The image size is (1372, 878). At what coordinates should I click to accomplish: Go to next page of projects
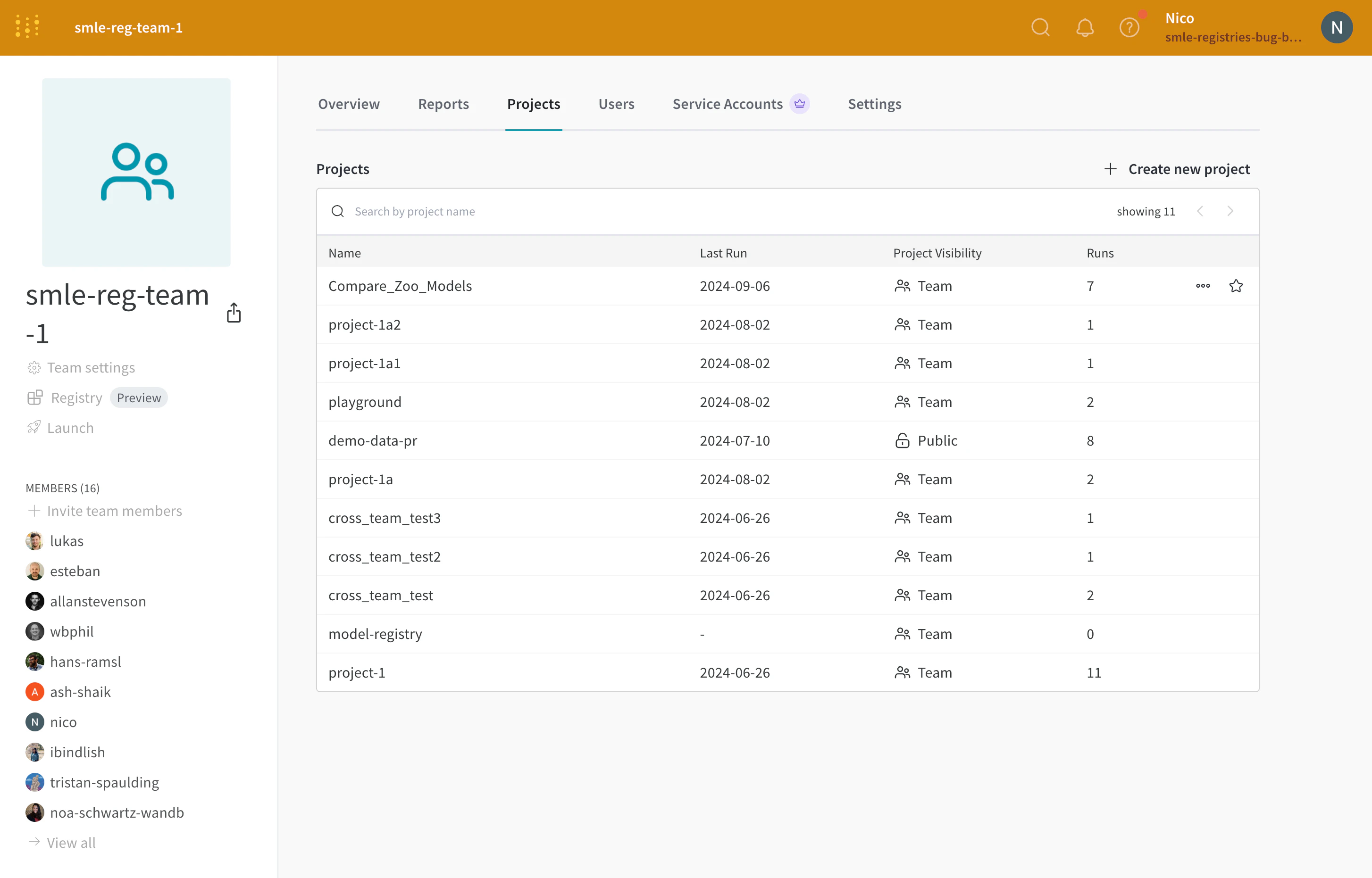tap(1230, 211)
